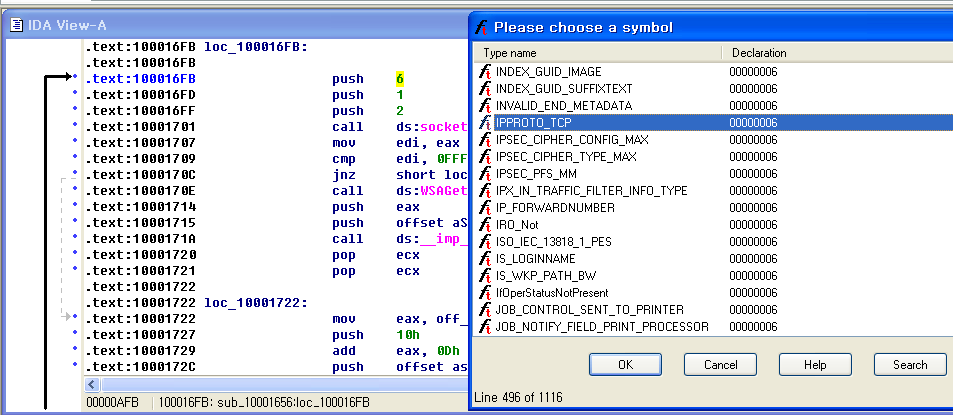The image size is (953, 415).
Task: Click highlighted operand 6 in push instruction
Action: click(x=400, y=79)
